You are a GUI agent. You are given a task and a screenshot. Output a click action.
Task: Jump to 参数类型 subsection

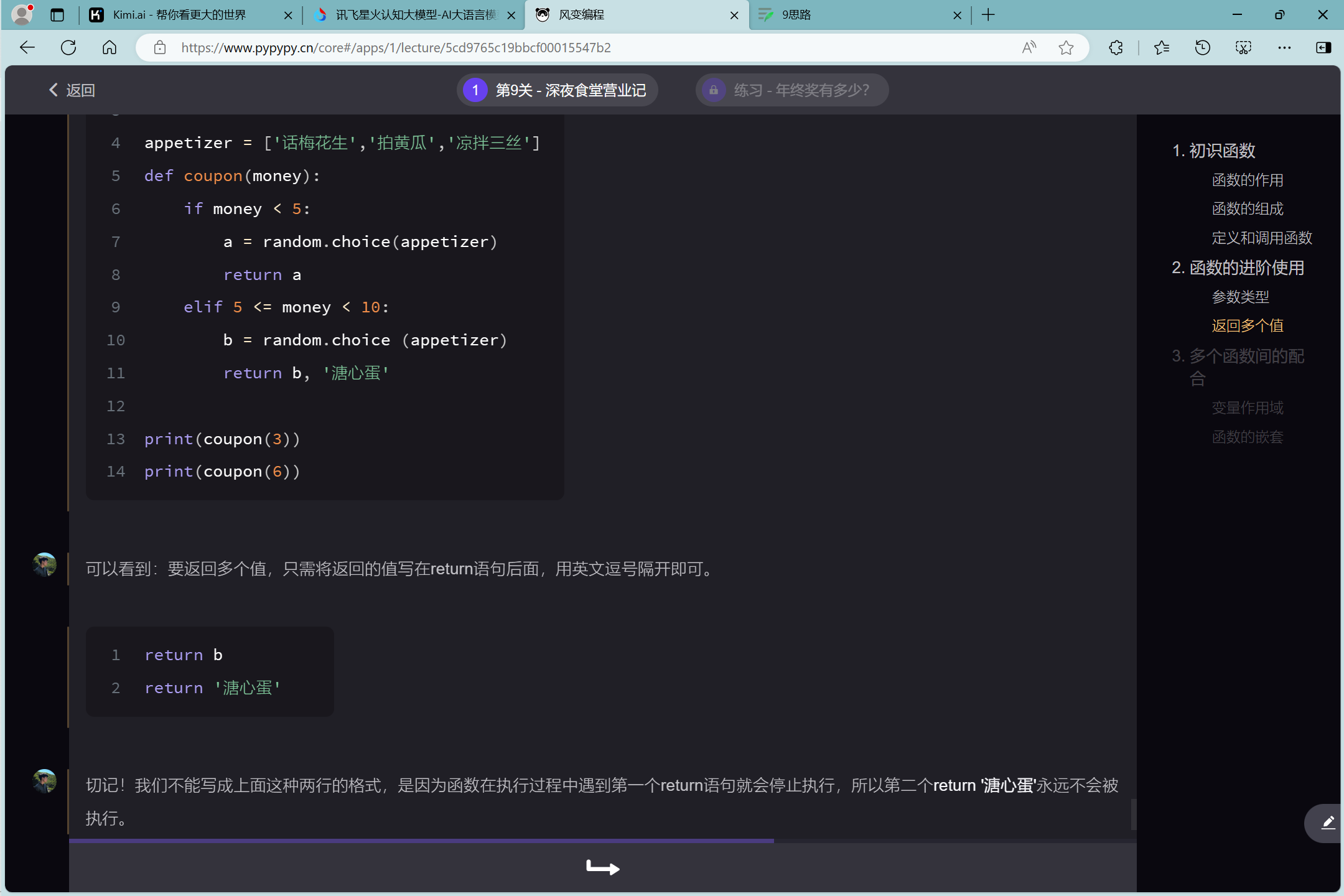[1240, 297]
